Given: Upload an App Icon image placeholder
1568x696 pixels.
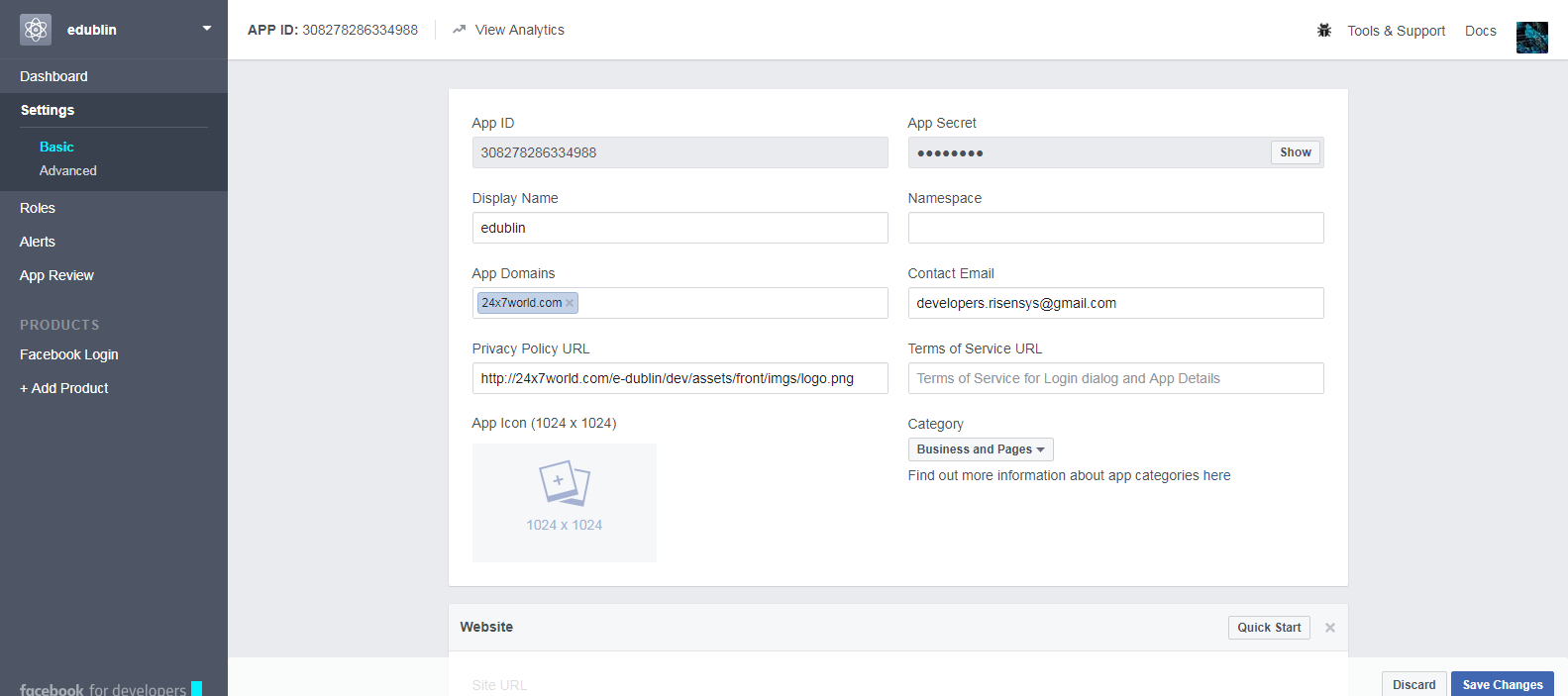Looking at the screenshot, I should 565,503.
